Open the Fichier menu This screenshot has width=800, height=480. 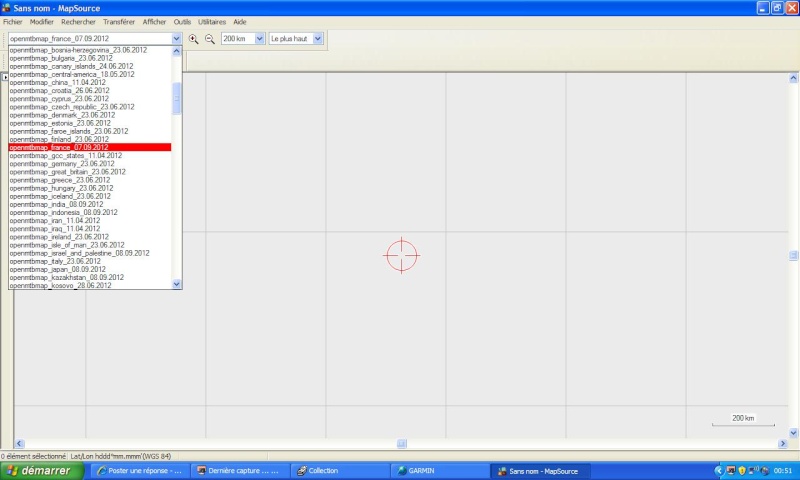(x=13, y=22)
